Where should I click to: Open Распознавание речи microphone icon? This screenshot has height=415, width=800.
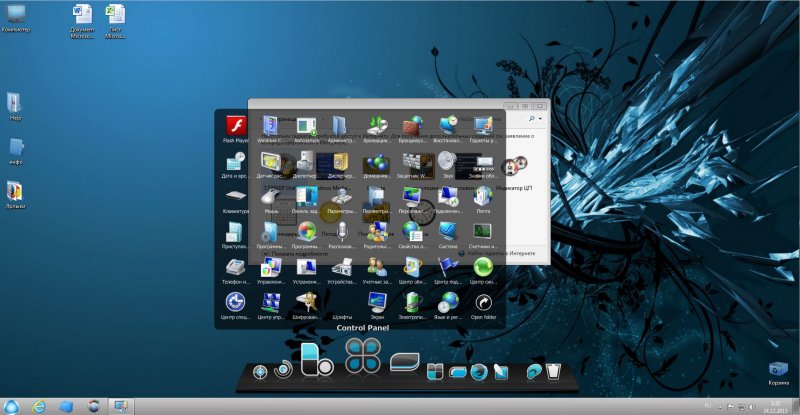click(342, 232)
